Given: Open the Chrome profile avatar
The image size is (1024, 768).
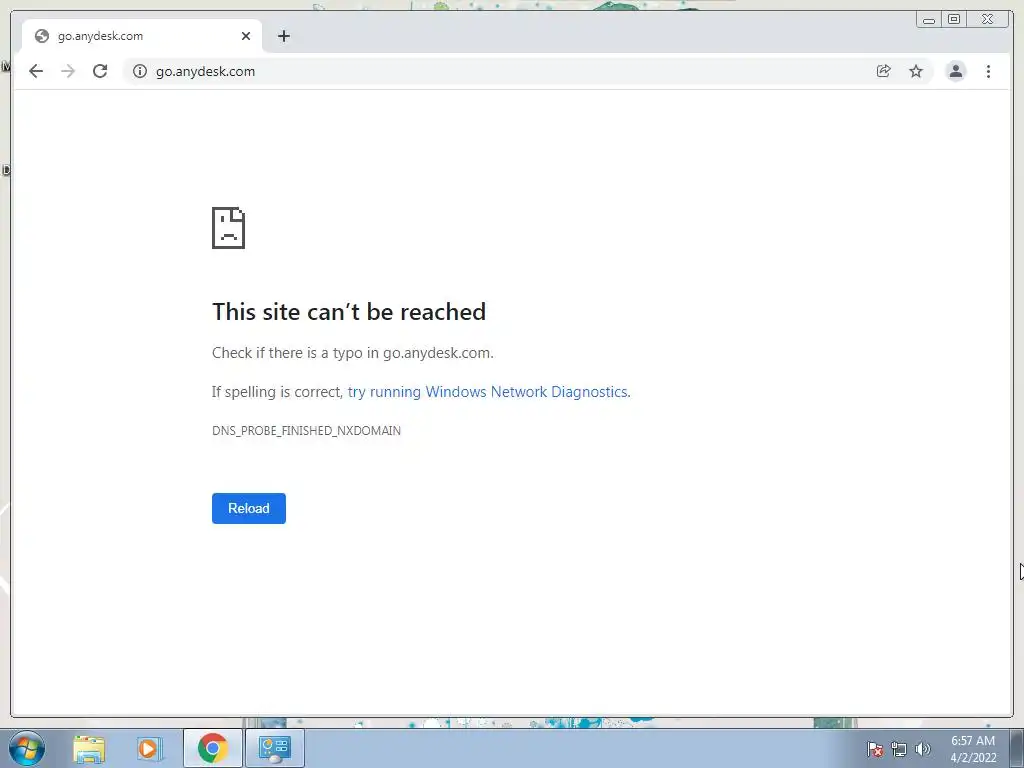Looking at the screenshot, I should tap(956, 71).
